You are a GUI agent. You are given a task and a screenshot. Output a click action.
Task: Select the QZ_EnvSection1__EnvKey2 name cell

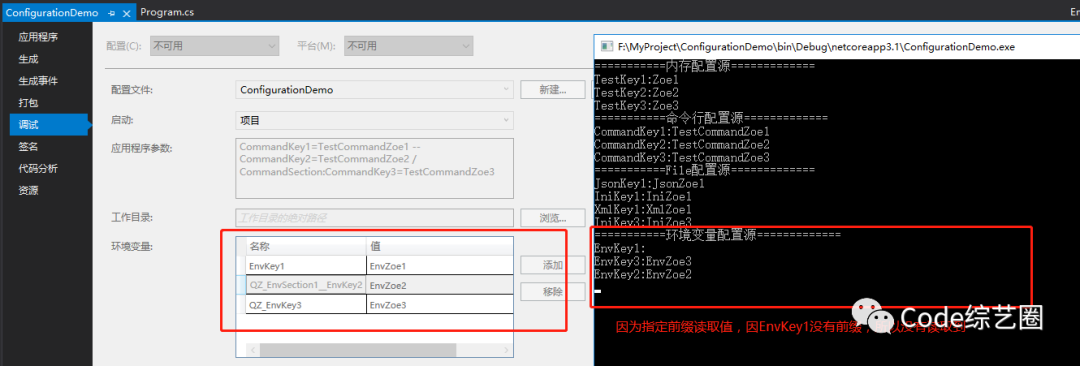(x=306, y=285)
